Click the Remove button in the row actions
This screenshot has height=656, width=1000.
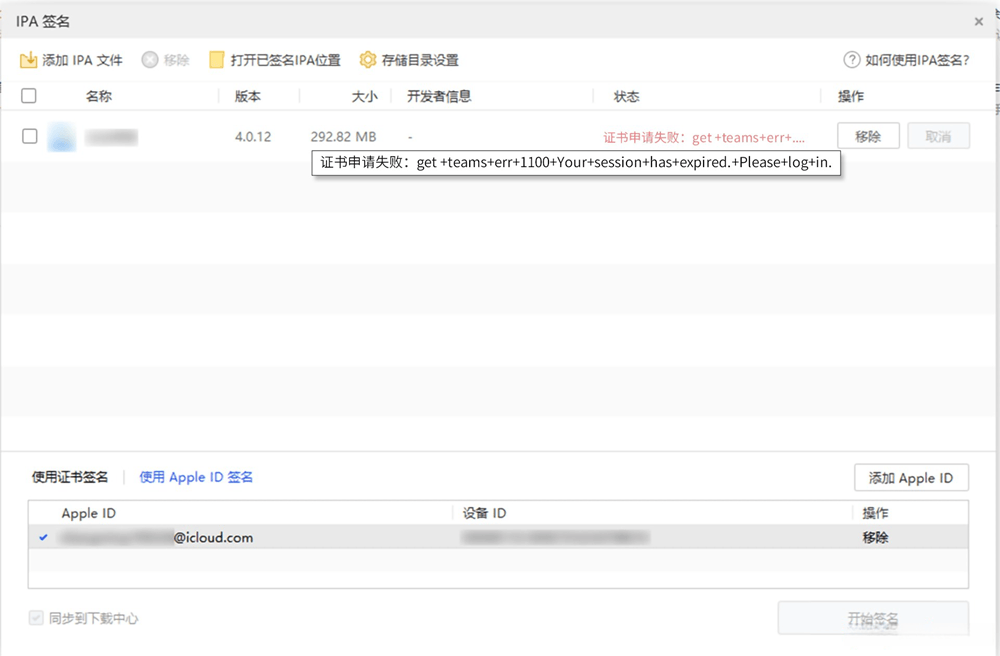point(868,136)
